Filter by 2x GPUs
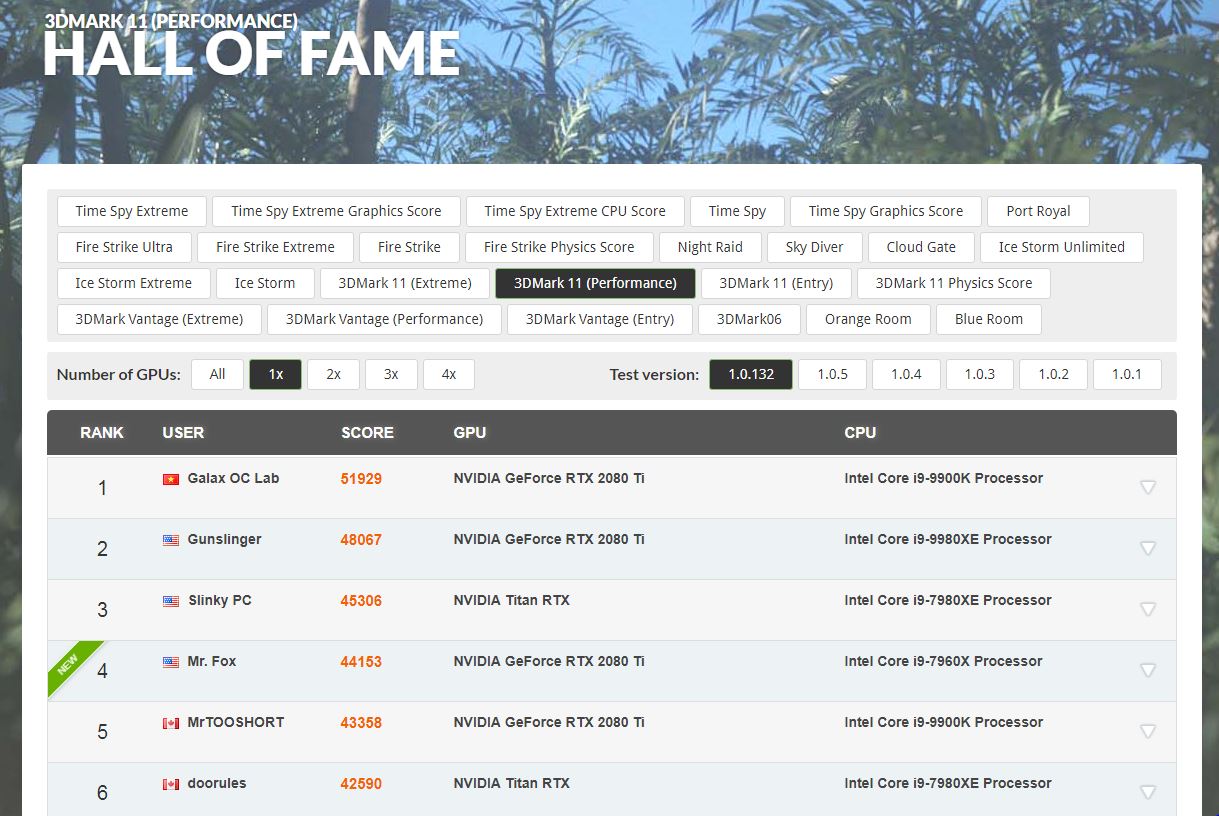Image resolution: width=1219 pixels, height=816 pixels. (x=333, y=374)
